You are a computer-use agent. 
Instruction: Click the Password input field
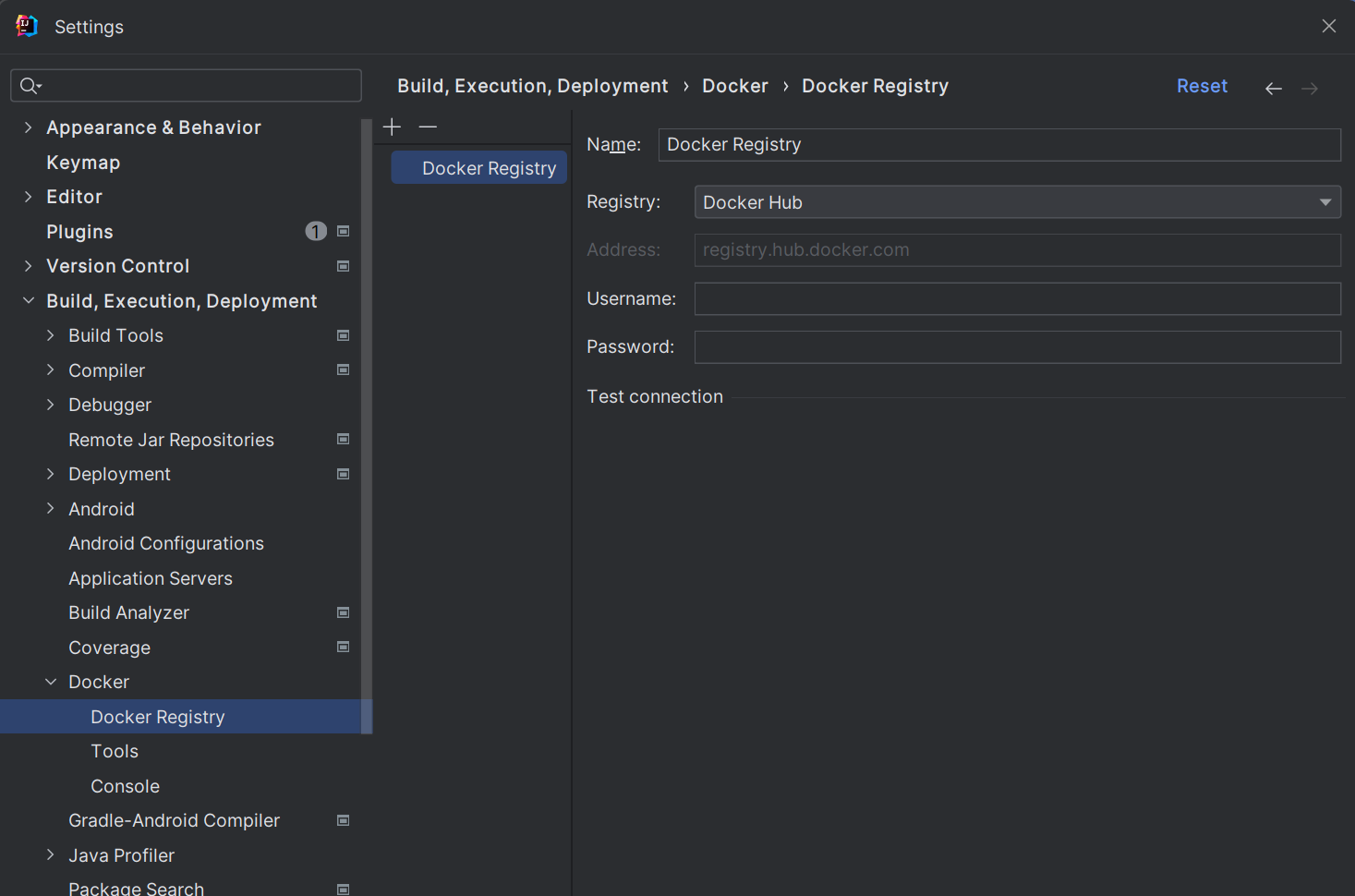pos(1017,347)
